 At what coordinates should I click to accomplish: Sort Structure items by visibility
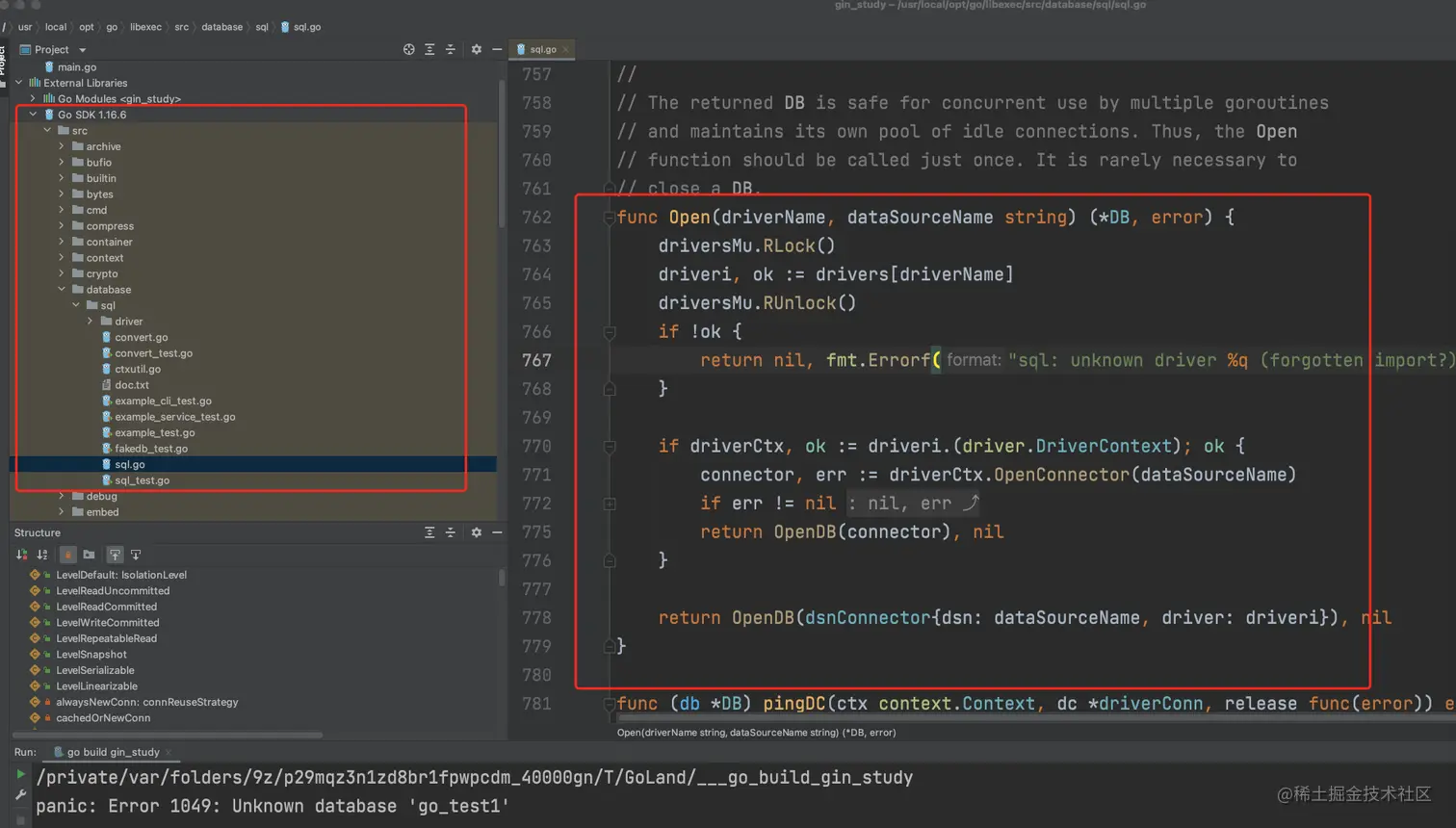tap(22, 555)
